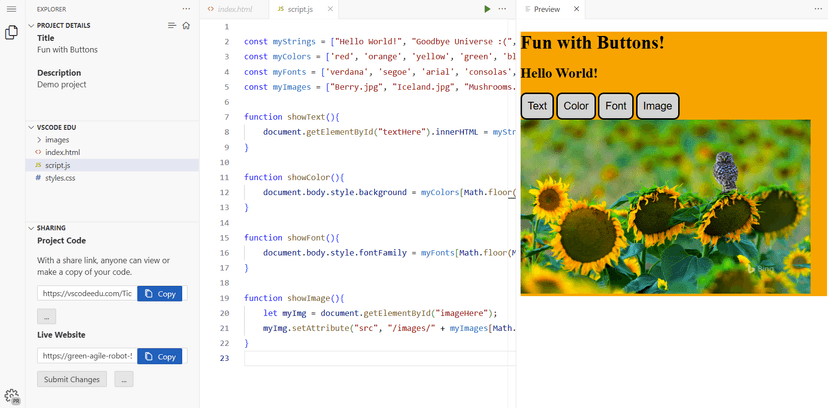
Task: Collapse the VSCODE EDU section
Action: tap(31, 127)
